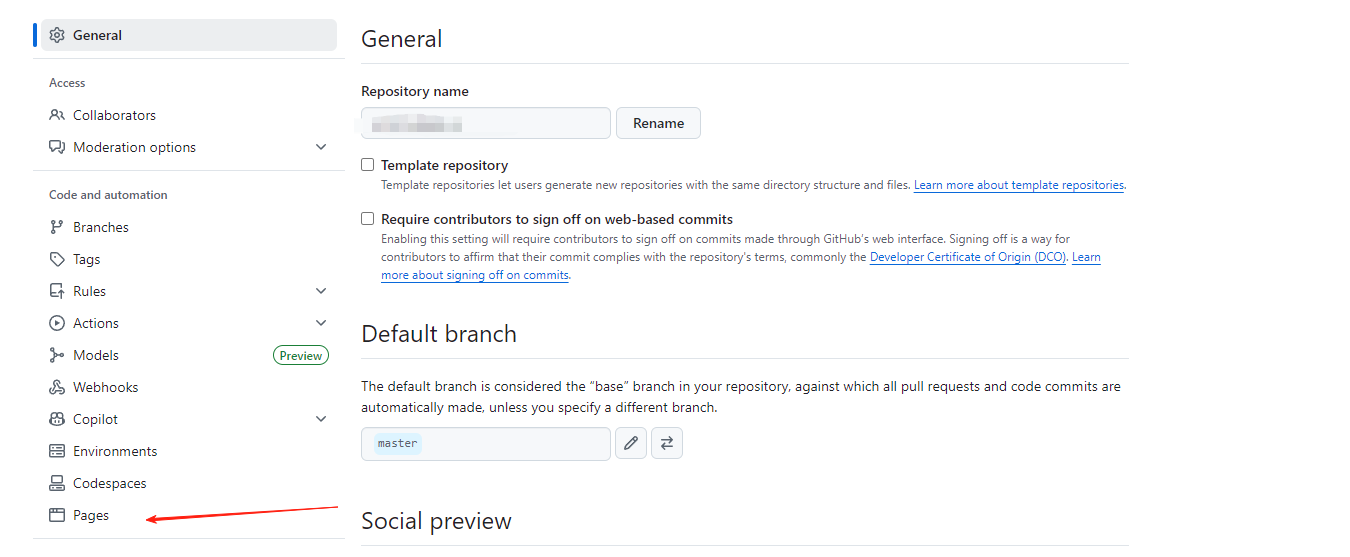Click the Social preview heading
Image resolution: width=1350 pixels, height=557 pixels.
(436, 521)
